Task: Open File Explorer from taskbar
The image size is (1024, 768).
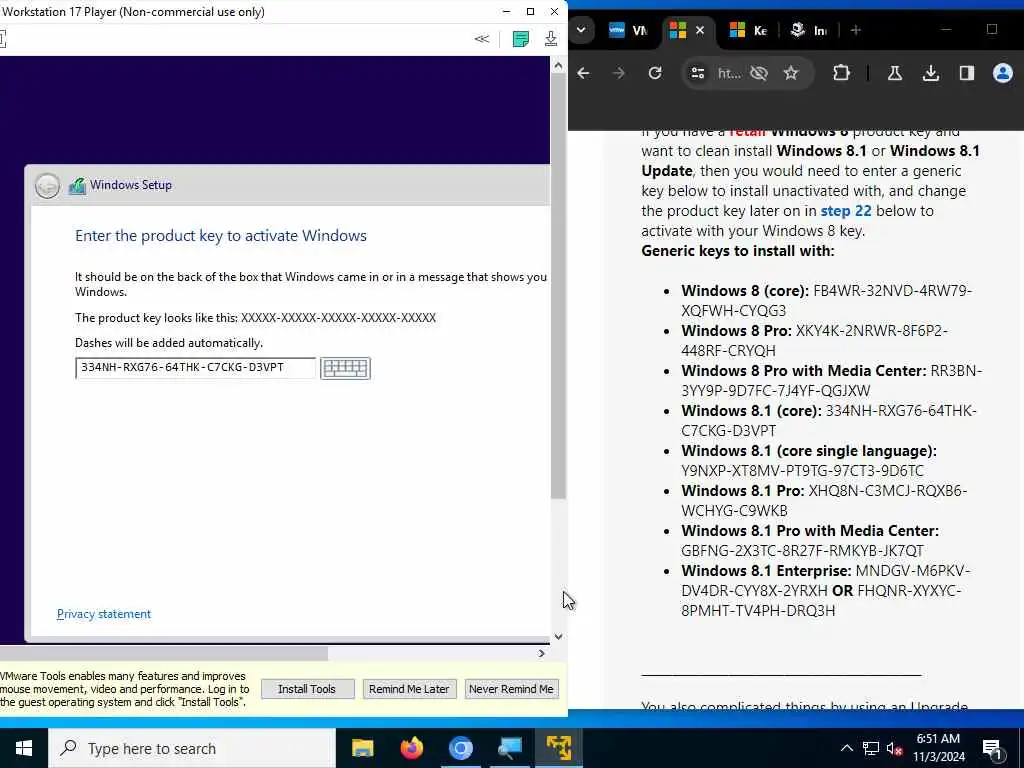Action: (362, 748)
